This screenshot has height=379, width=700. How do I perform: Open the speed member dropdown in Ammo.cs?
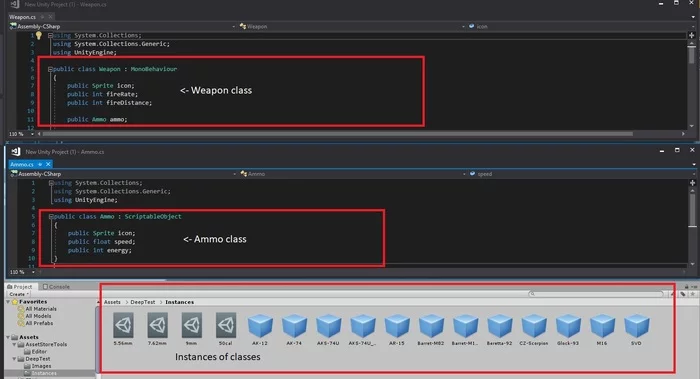click(582, 174)
